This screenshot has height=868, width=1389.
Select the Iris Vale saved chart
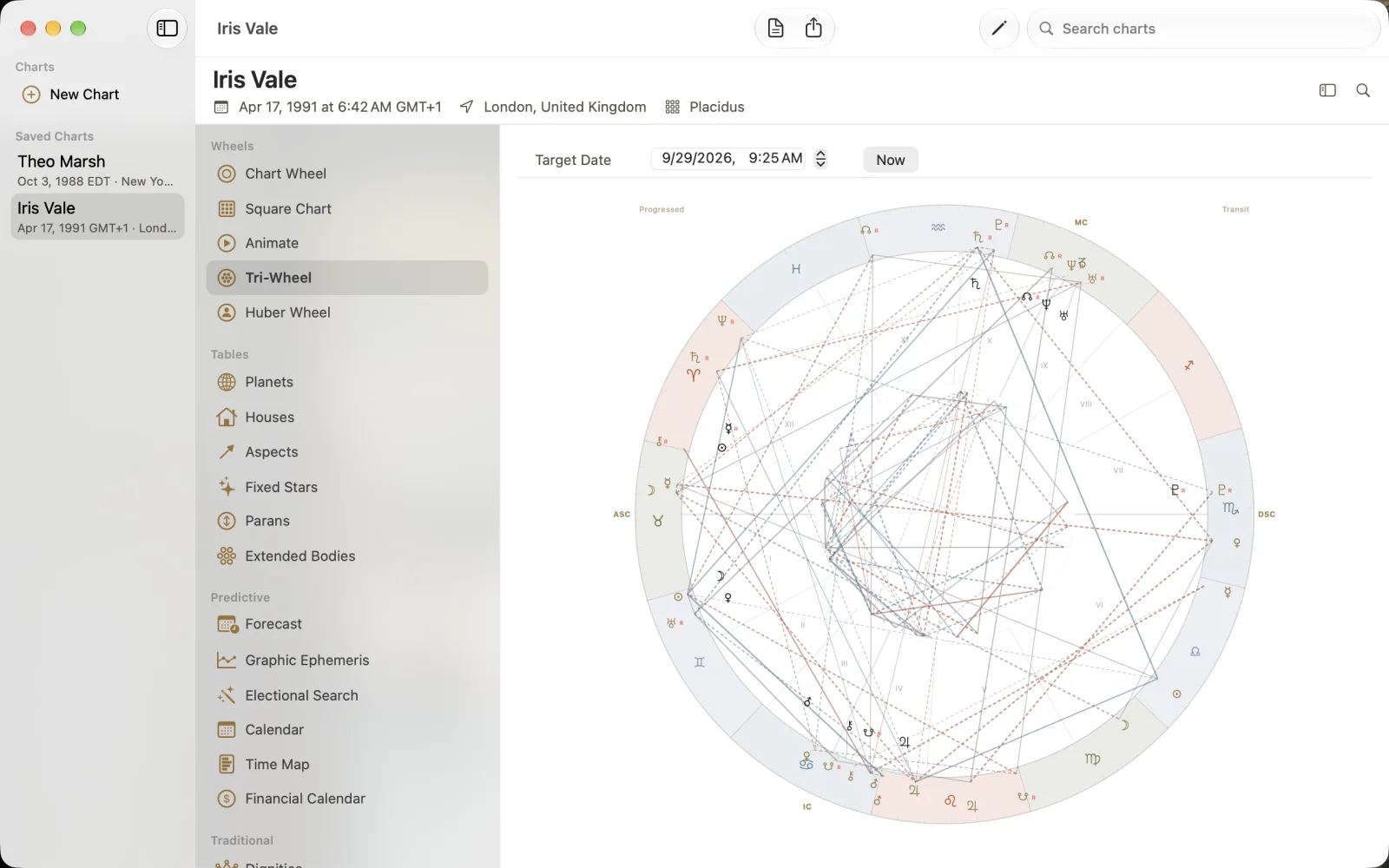[x=97, y=217]
